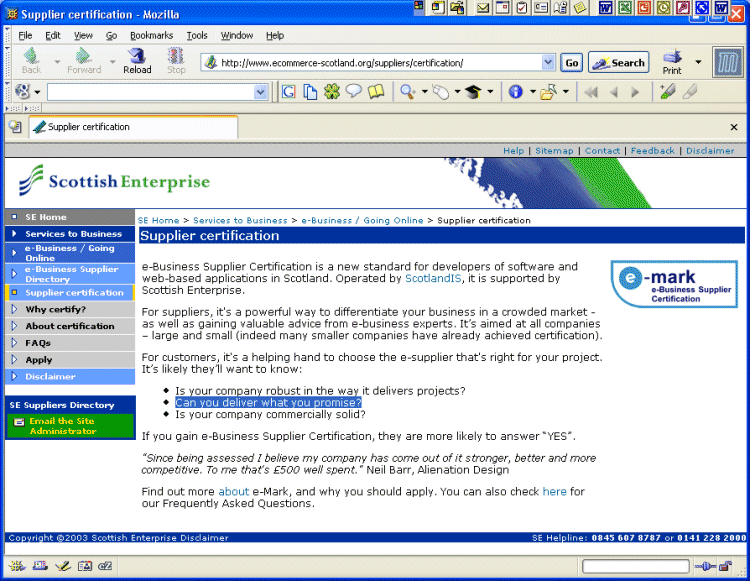Screen dimensions: 750x581
Task: Click the highlighter pen icon in Googlebar
Action: 667,91
